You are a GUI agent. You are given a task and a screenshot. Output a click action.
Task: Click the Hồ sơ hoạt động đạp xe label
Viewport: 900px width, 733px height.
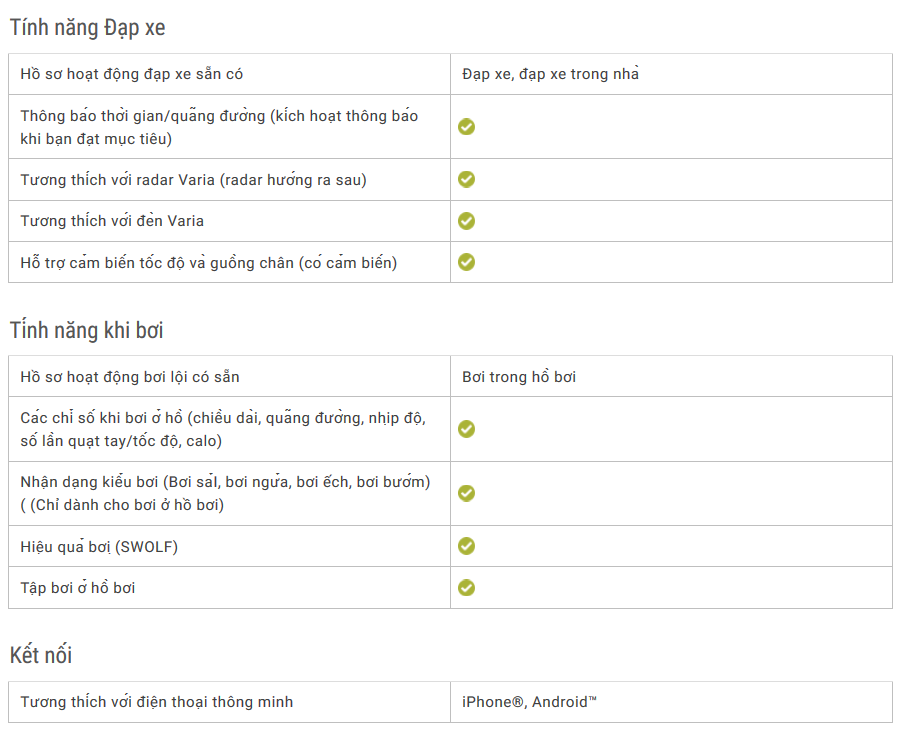click(x=132, y=74)
